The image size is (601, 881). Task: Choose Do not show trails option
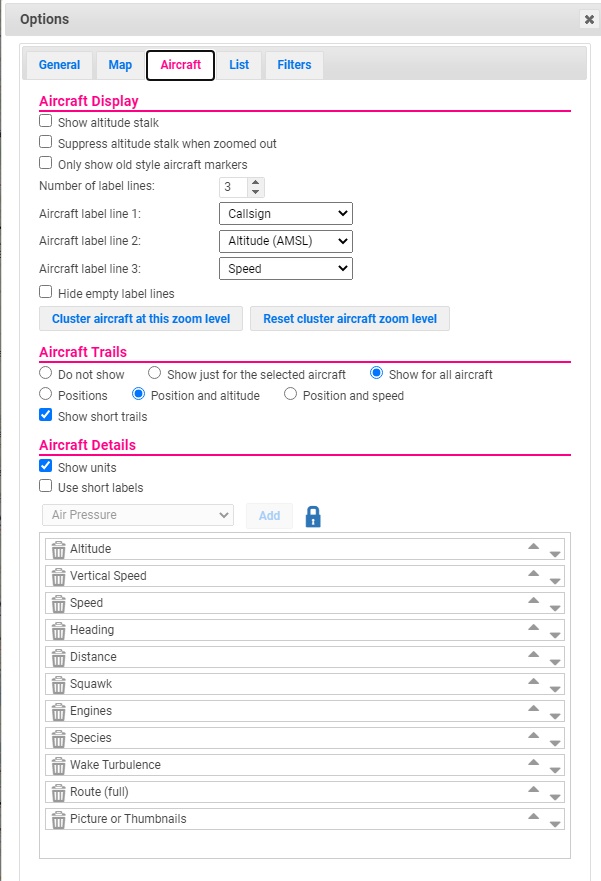coord(45,373)
